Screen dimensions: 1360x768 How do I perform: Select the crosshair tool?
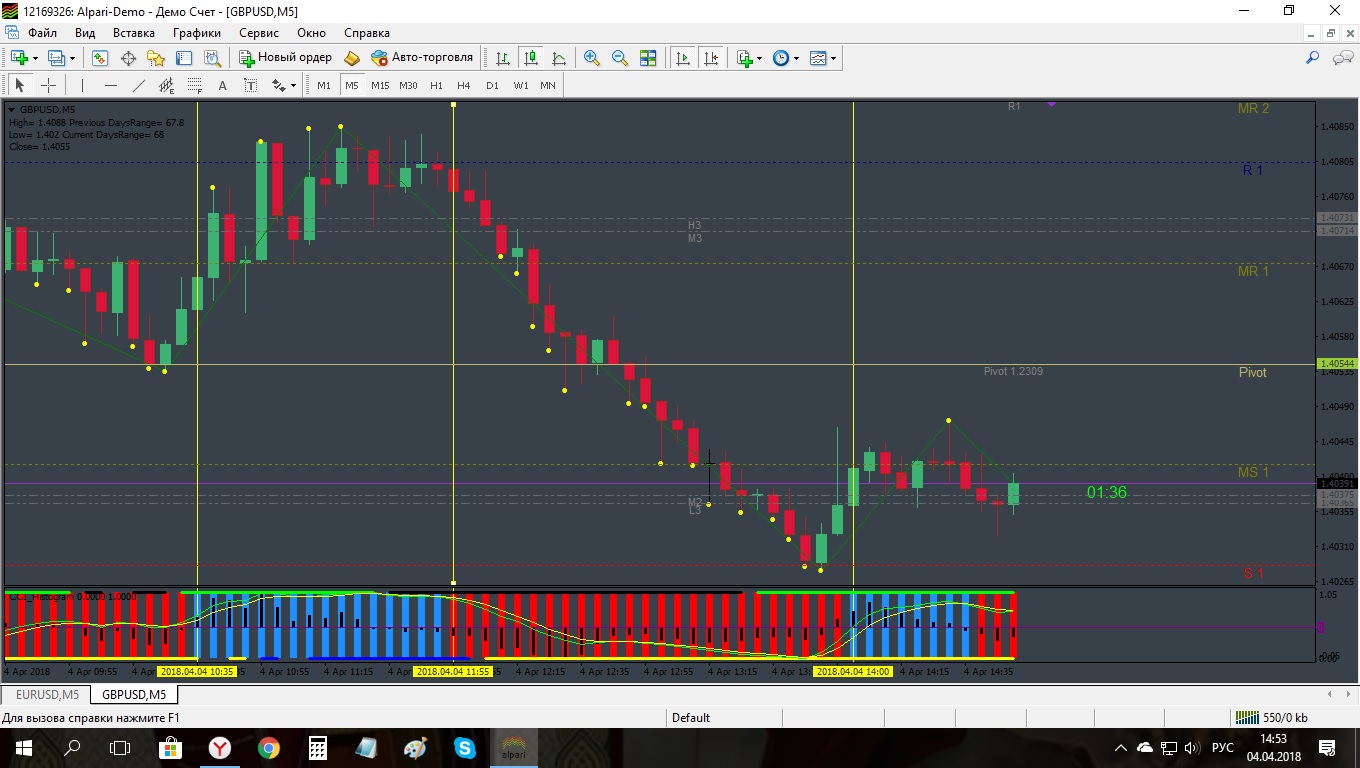[47, 85]
